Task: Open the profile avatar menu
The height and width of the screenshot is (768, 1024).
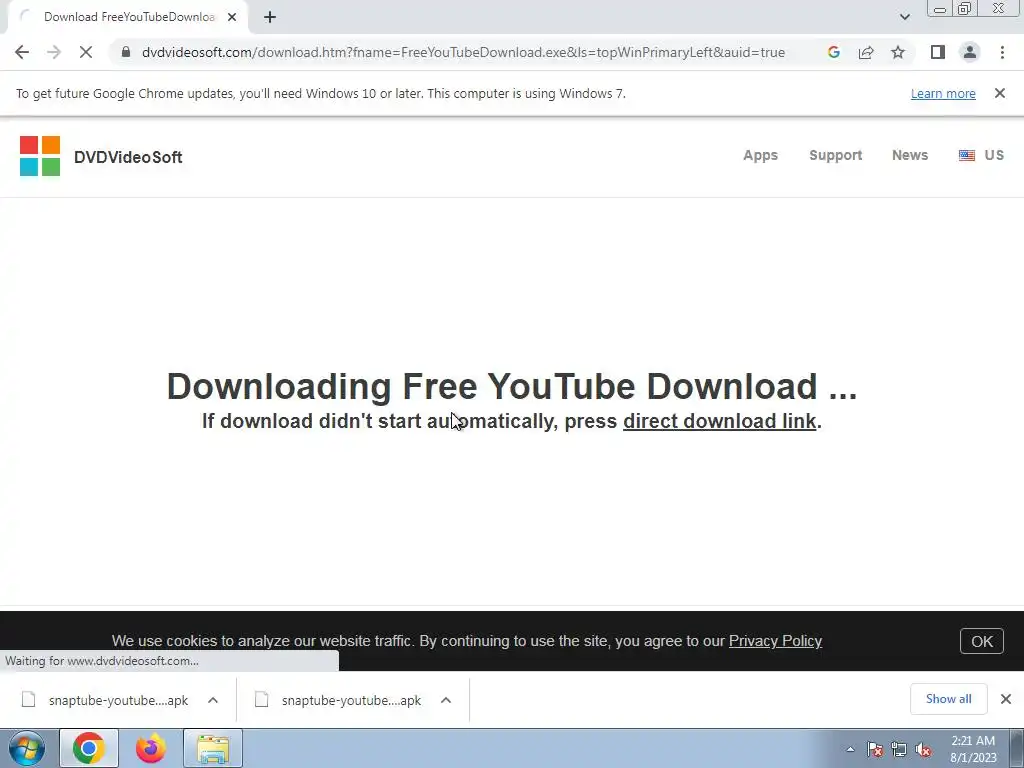Action: 970,52
